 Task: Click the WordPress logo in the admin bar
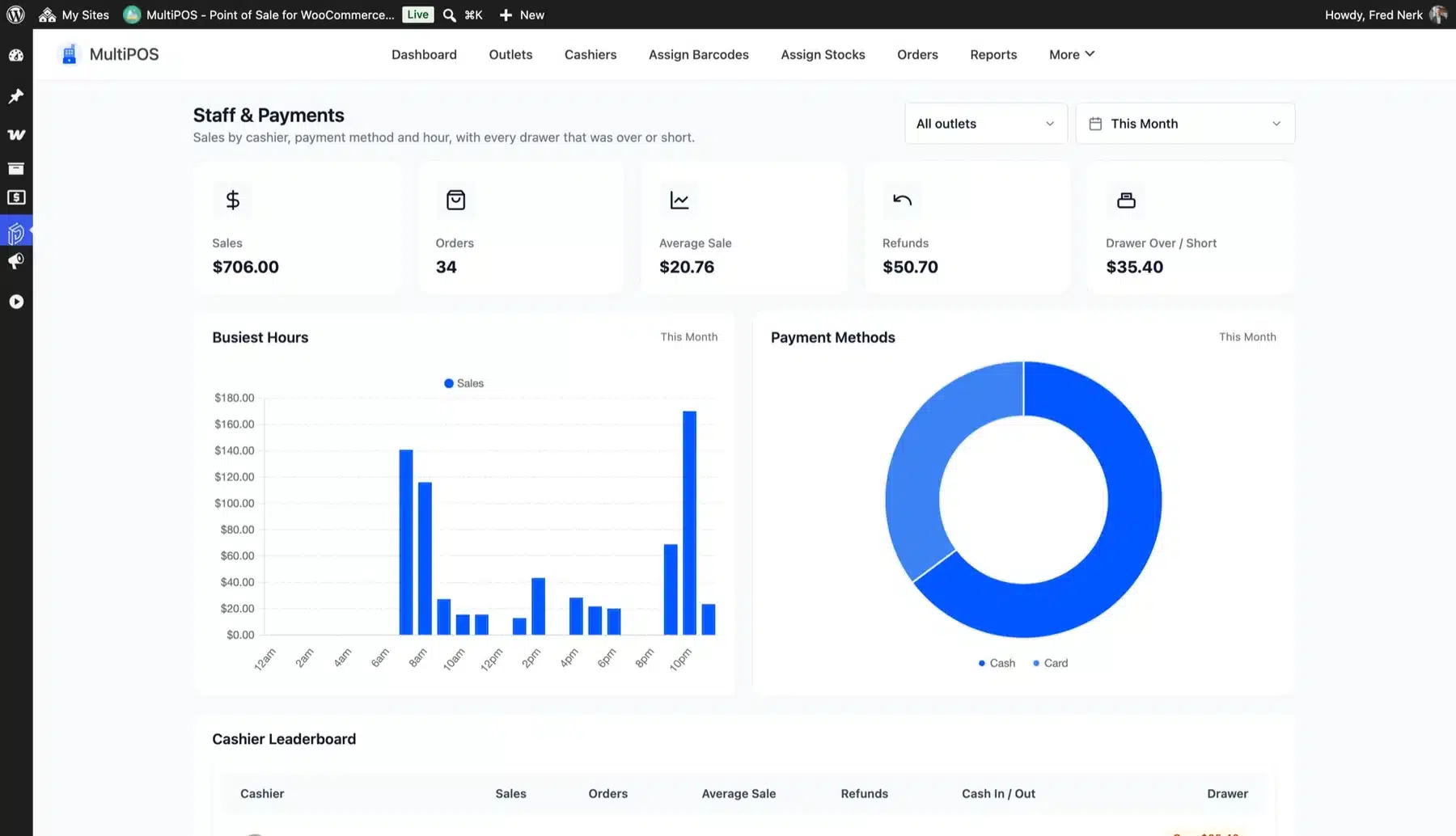15,15
